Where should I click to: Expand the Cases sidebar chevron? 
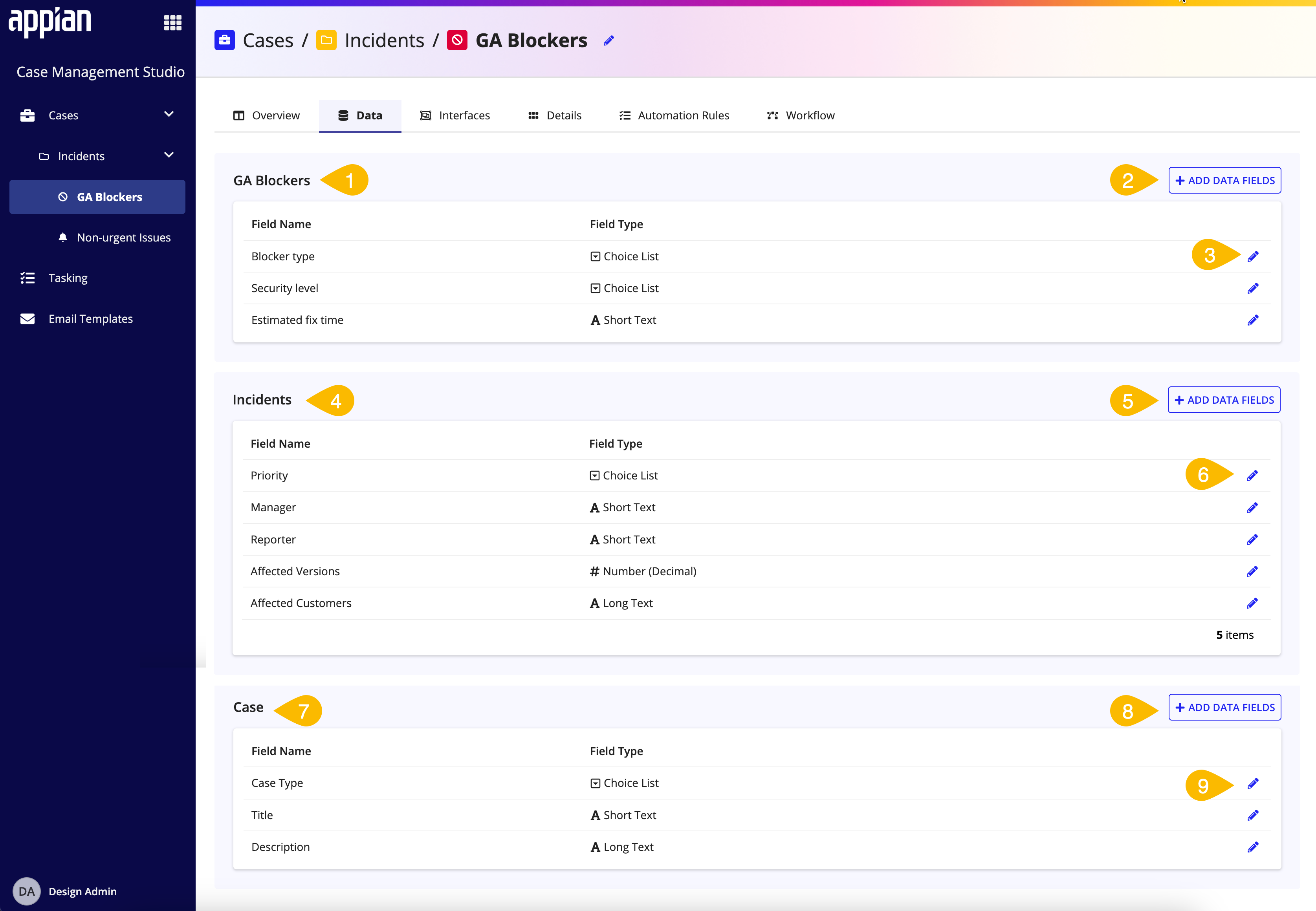point(169,114)
